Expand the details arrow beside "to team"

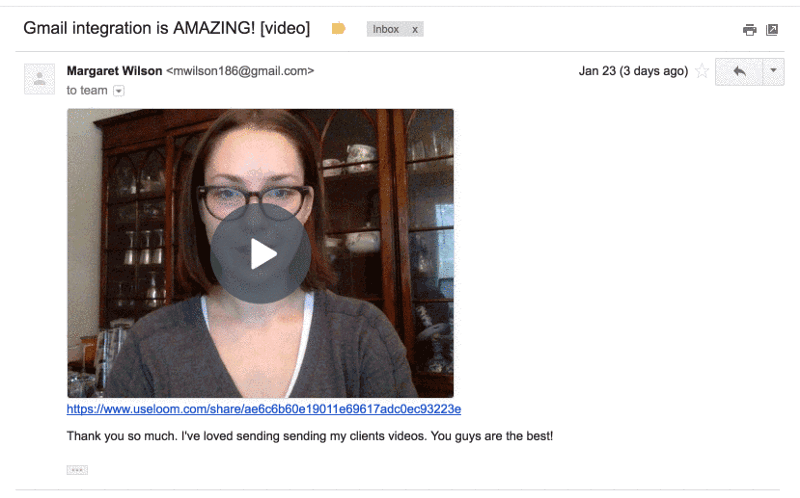point(118,91)
